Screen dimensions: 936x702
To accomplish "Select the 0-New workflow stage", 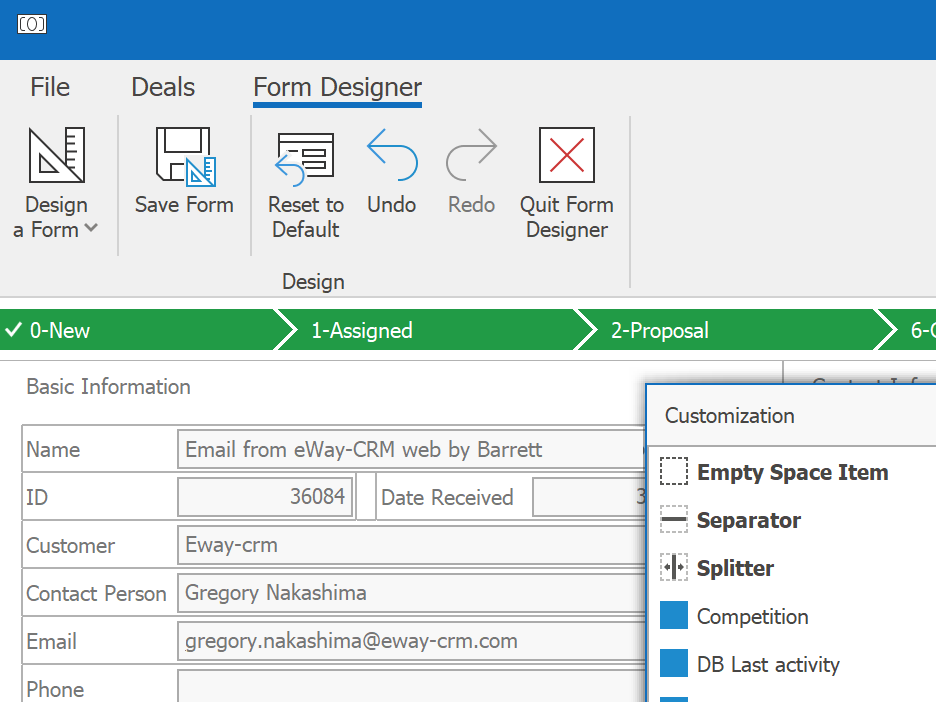I will click(x=141, y=330).
